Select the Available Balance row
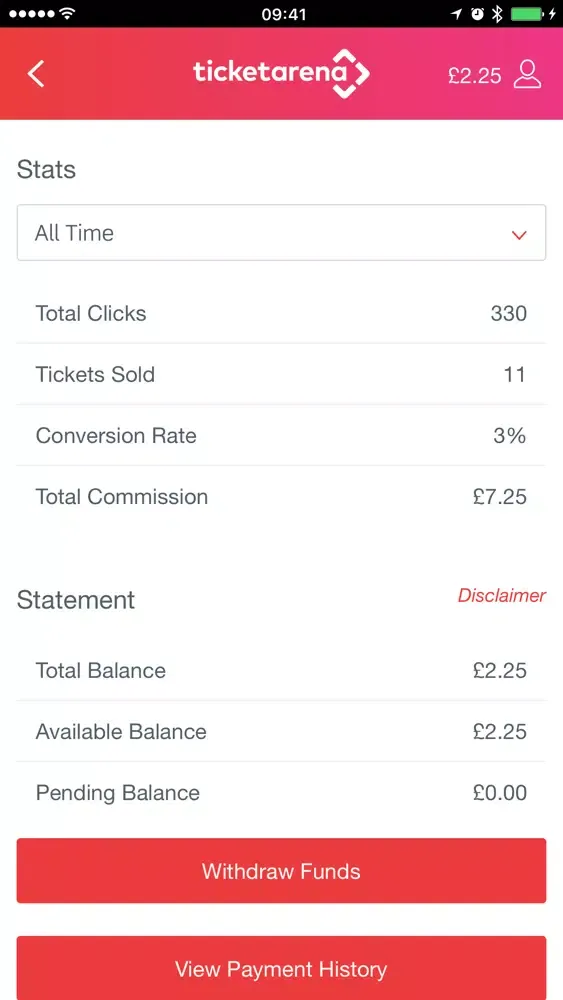Screen dimensions: 563x1000 click(x=281, y=732)
